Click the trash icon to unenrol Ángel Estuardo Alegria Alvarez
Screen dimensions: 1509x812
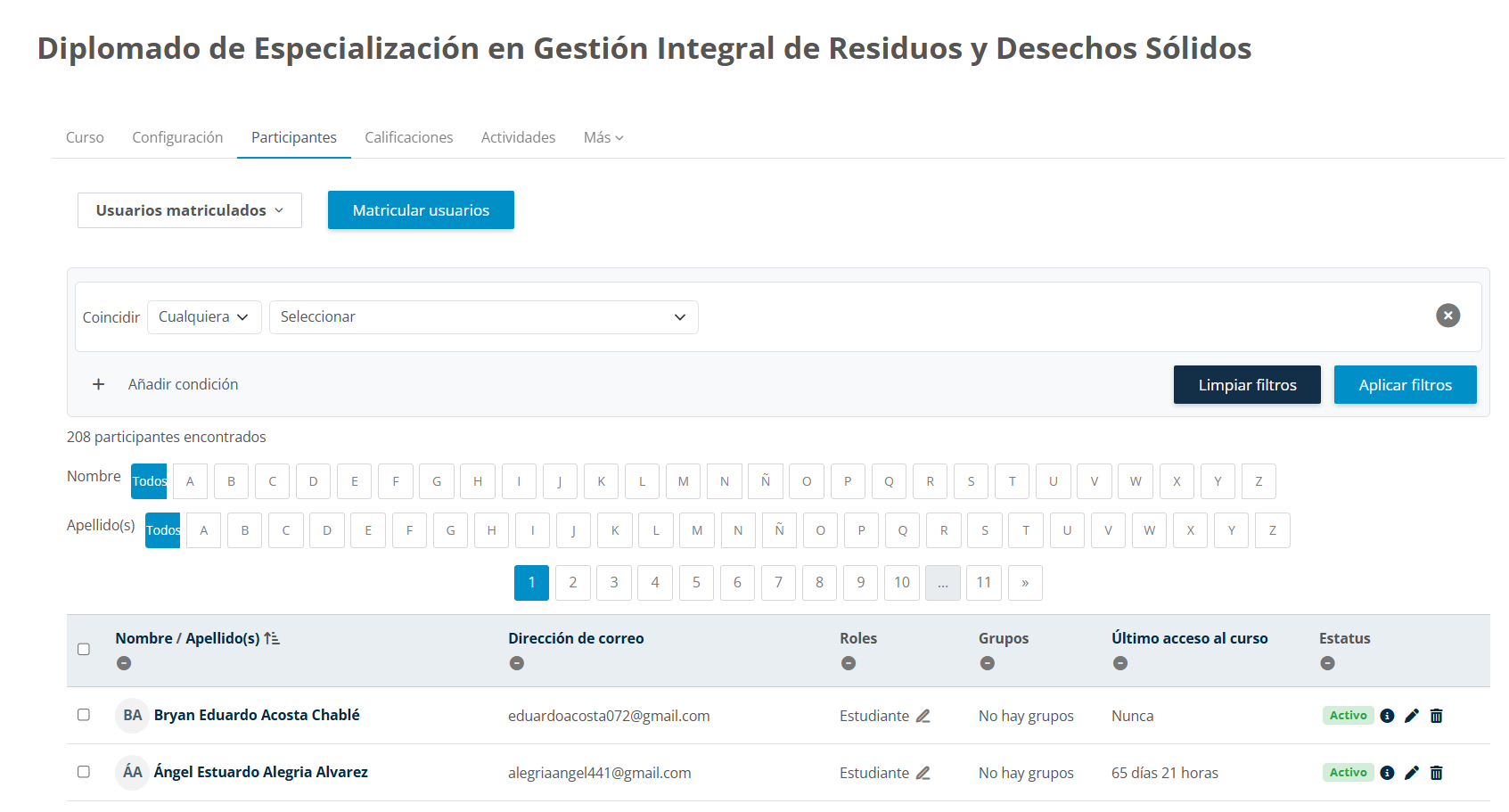point(1437,773)
